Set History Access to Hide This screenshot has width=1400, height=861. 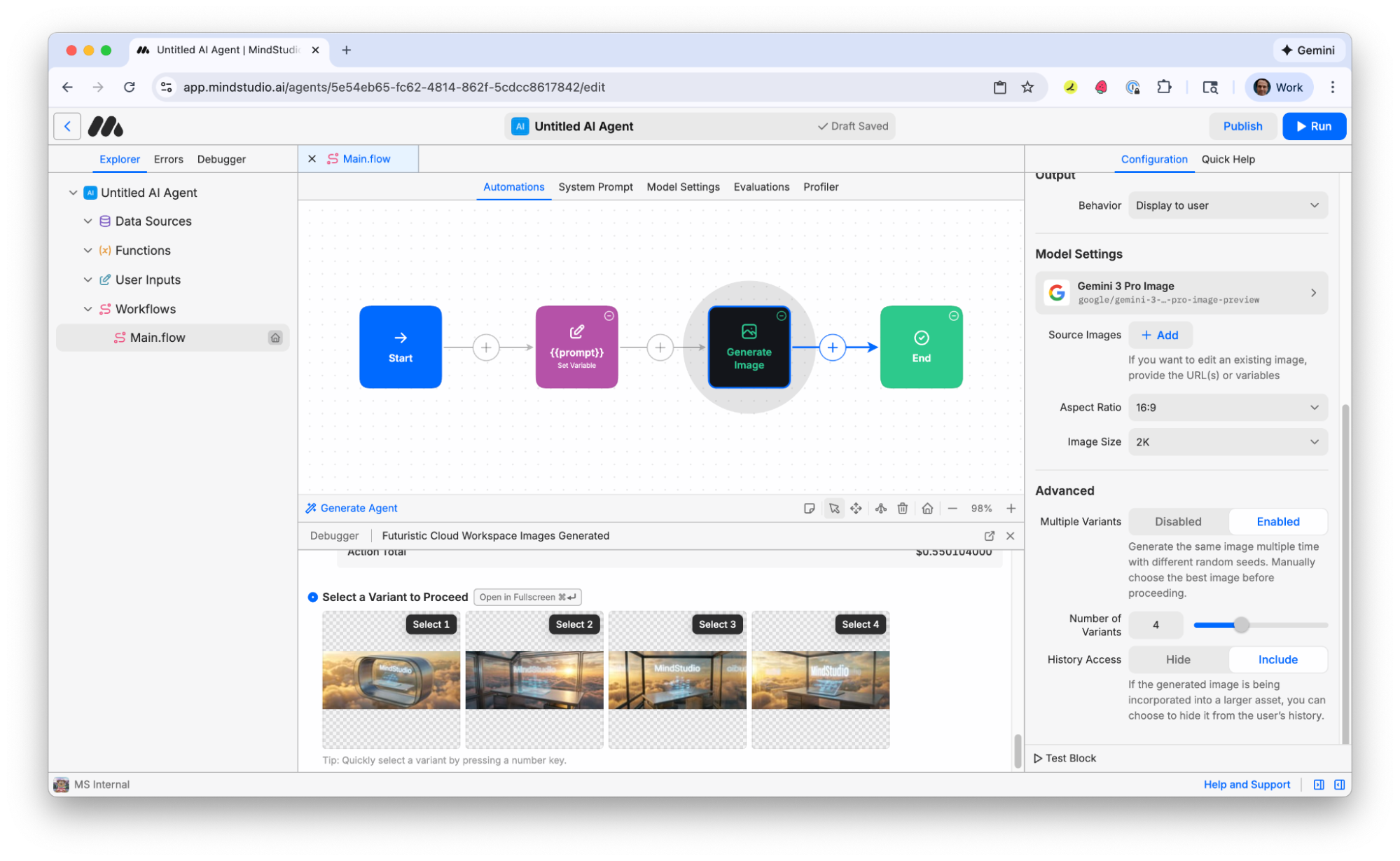coord(1177,659)
